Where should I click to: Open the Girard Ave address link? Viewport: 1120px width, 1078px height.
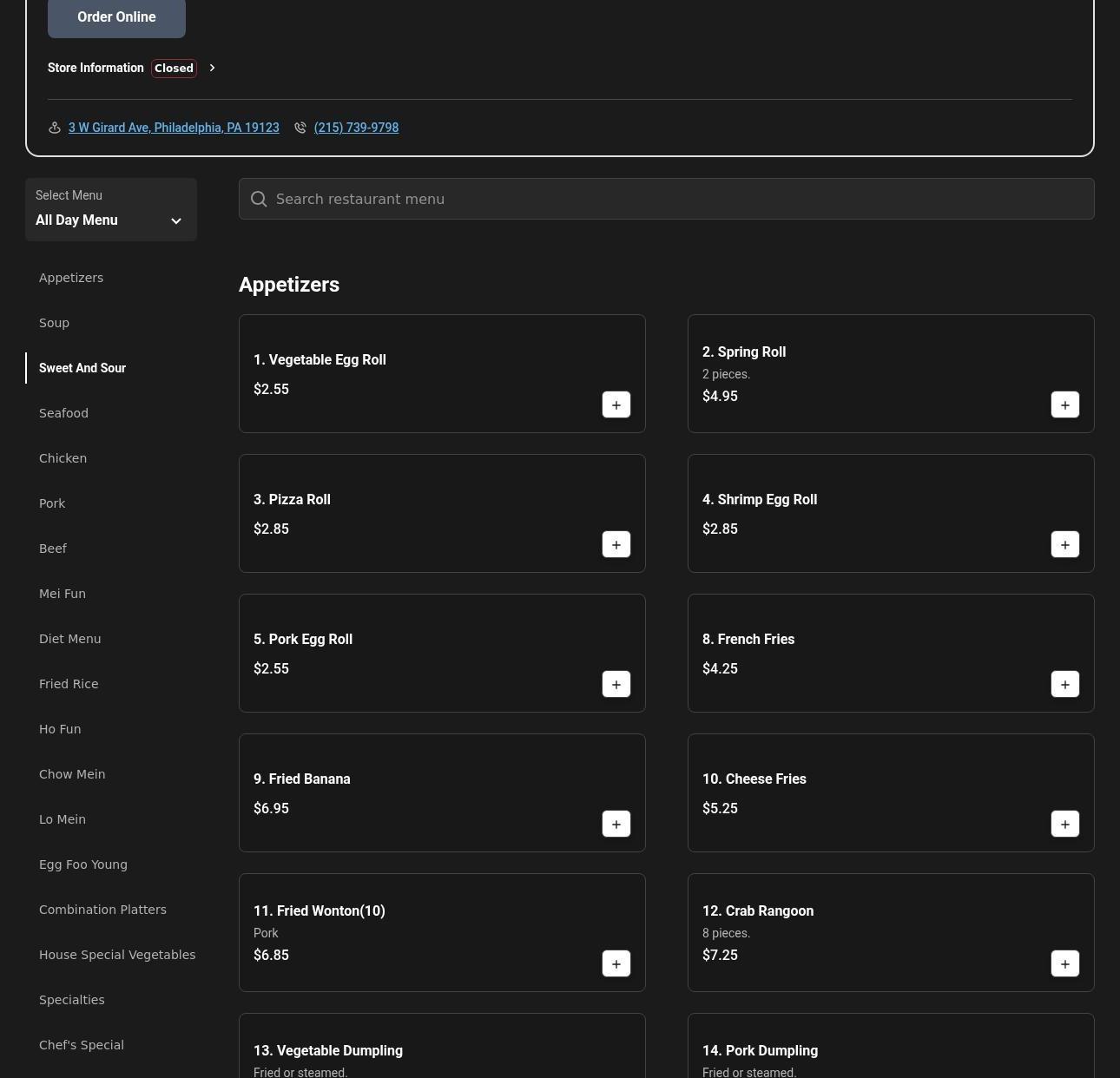click(x=174, y=128)
